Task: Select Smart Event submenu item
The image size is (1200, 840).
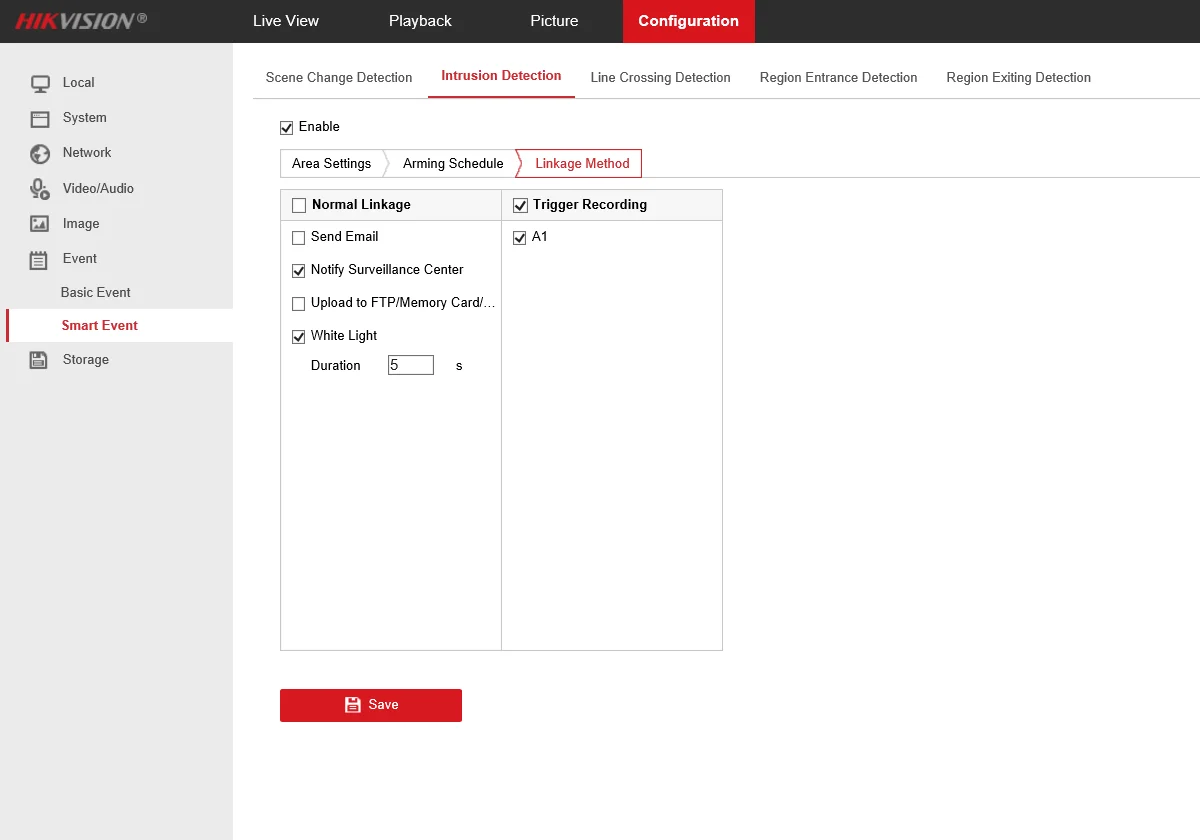Action: point(100,326)
